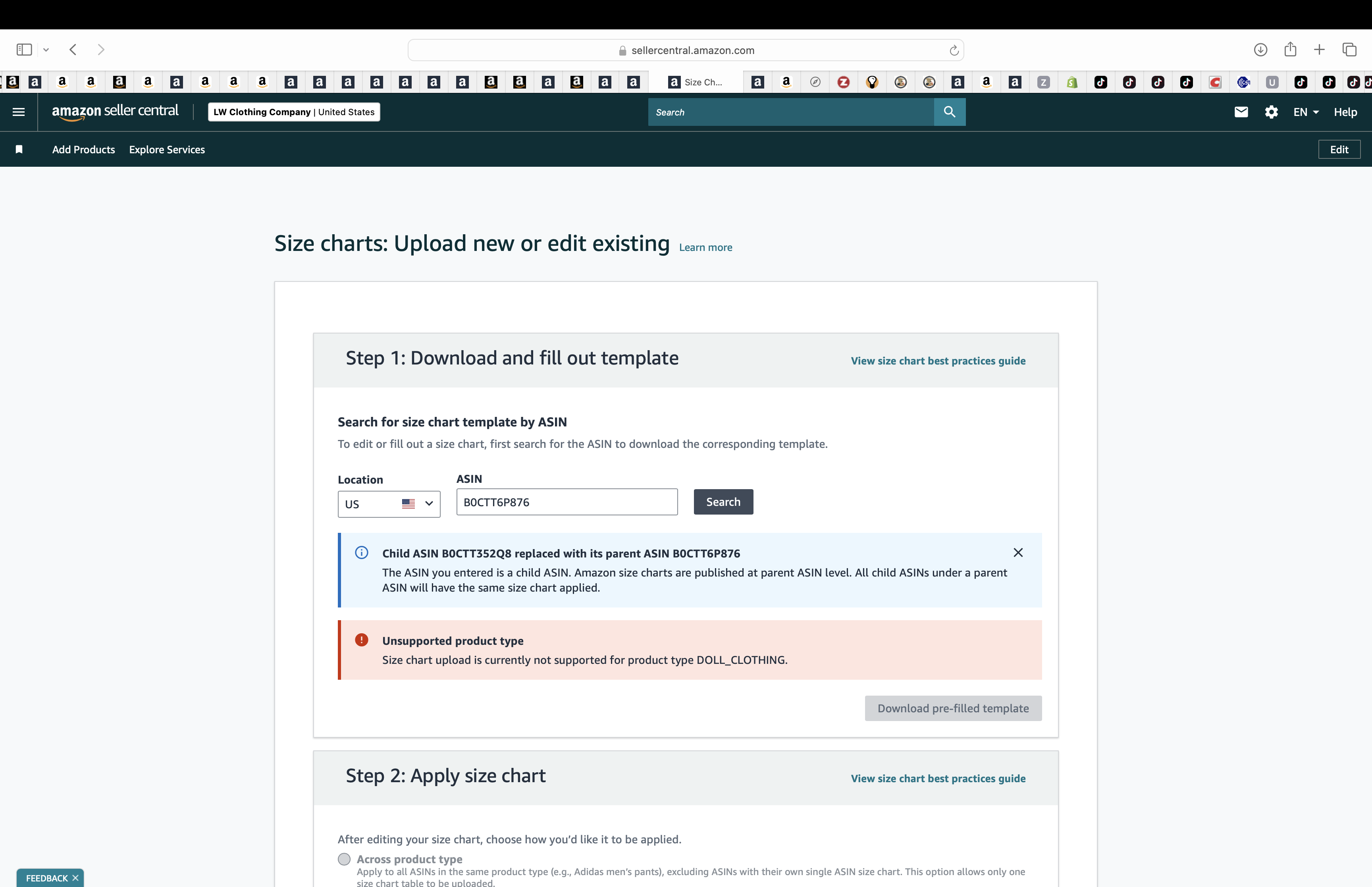1372x887 pixels.
Task: Expand the EN language dropdown
Action: coord(1306,112)
